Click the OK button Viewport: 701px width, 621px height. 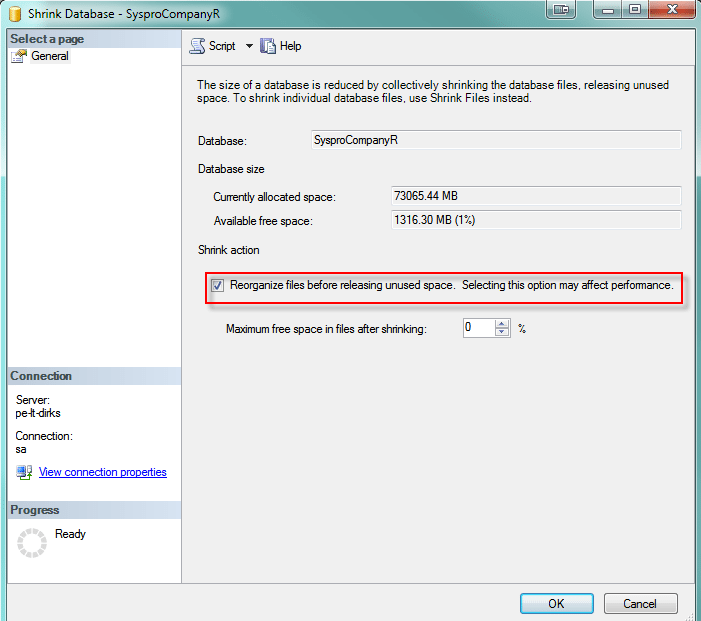557,604
